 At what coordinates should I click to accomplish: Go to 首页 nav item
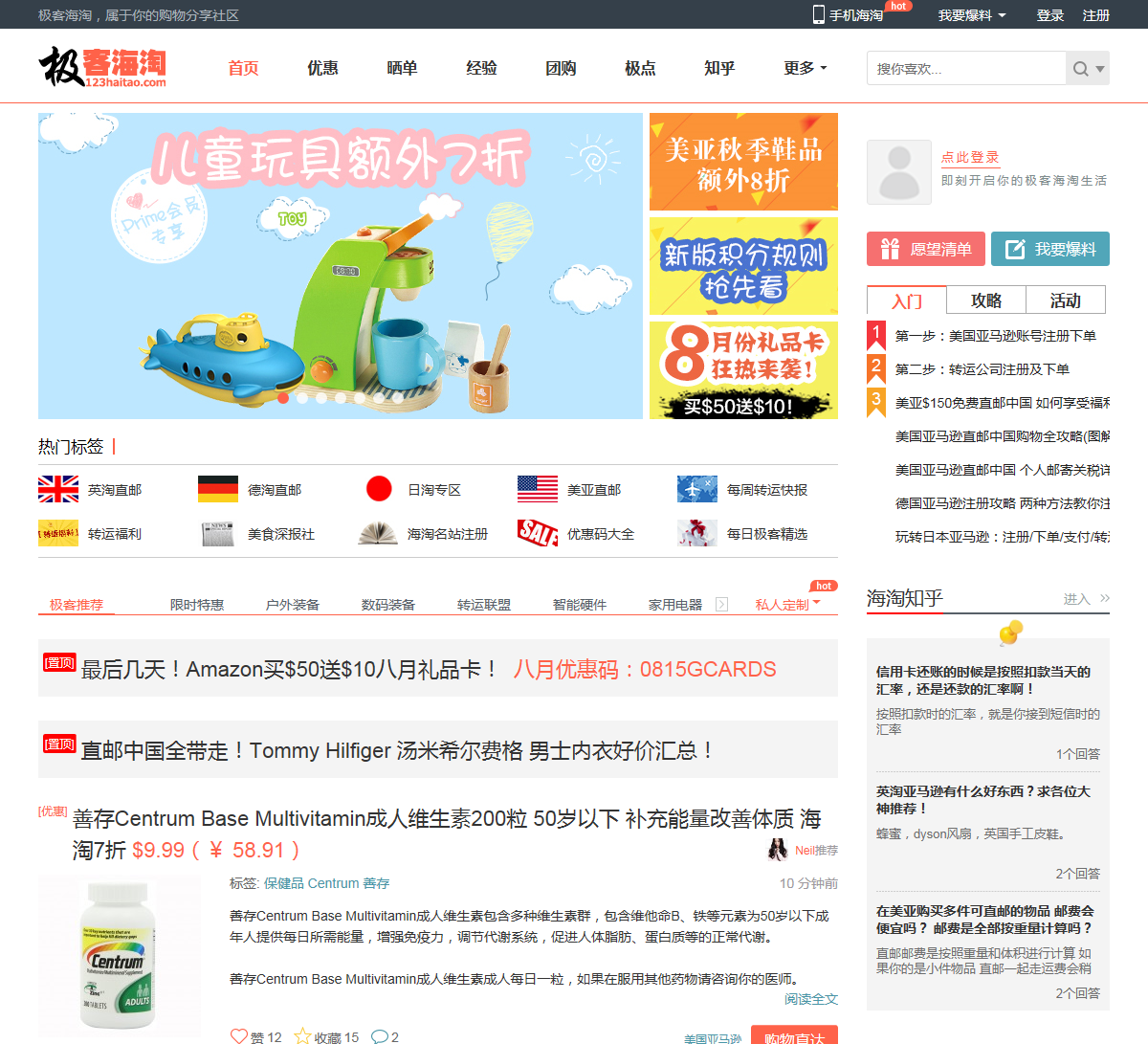tap(243, 68)
